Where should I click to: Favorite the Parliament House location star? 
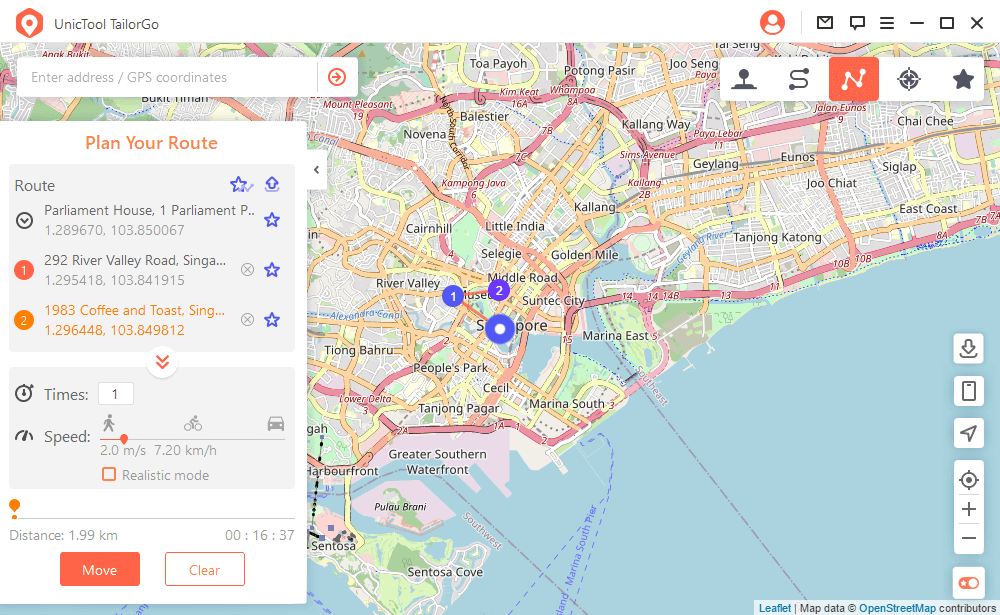[x=272, y=220]
